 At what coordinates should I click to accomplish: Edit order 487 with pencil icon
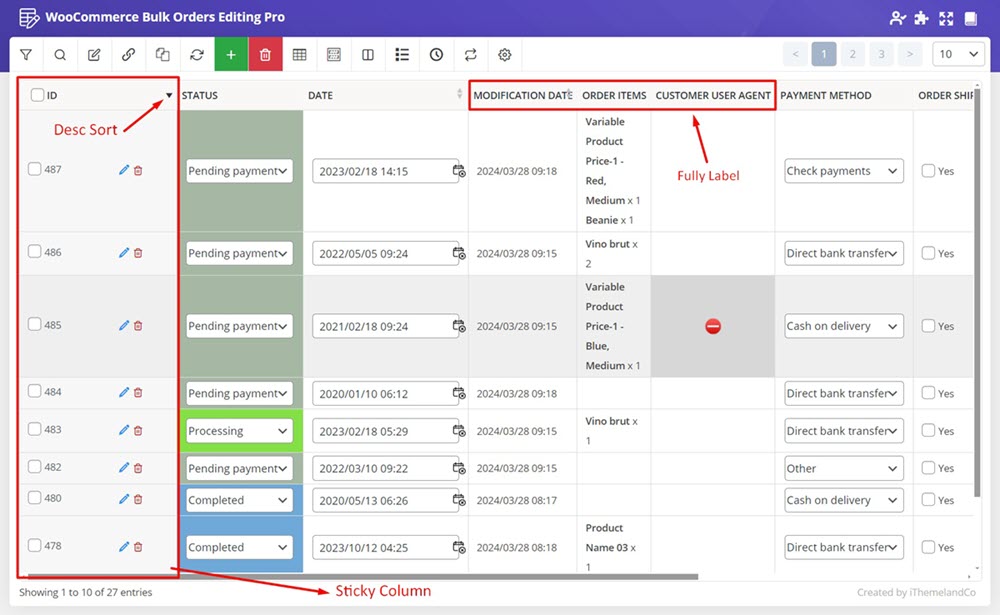(124, 170)
